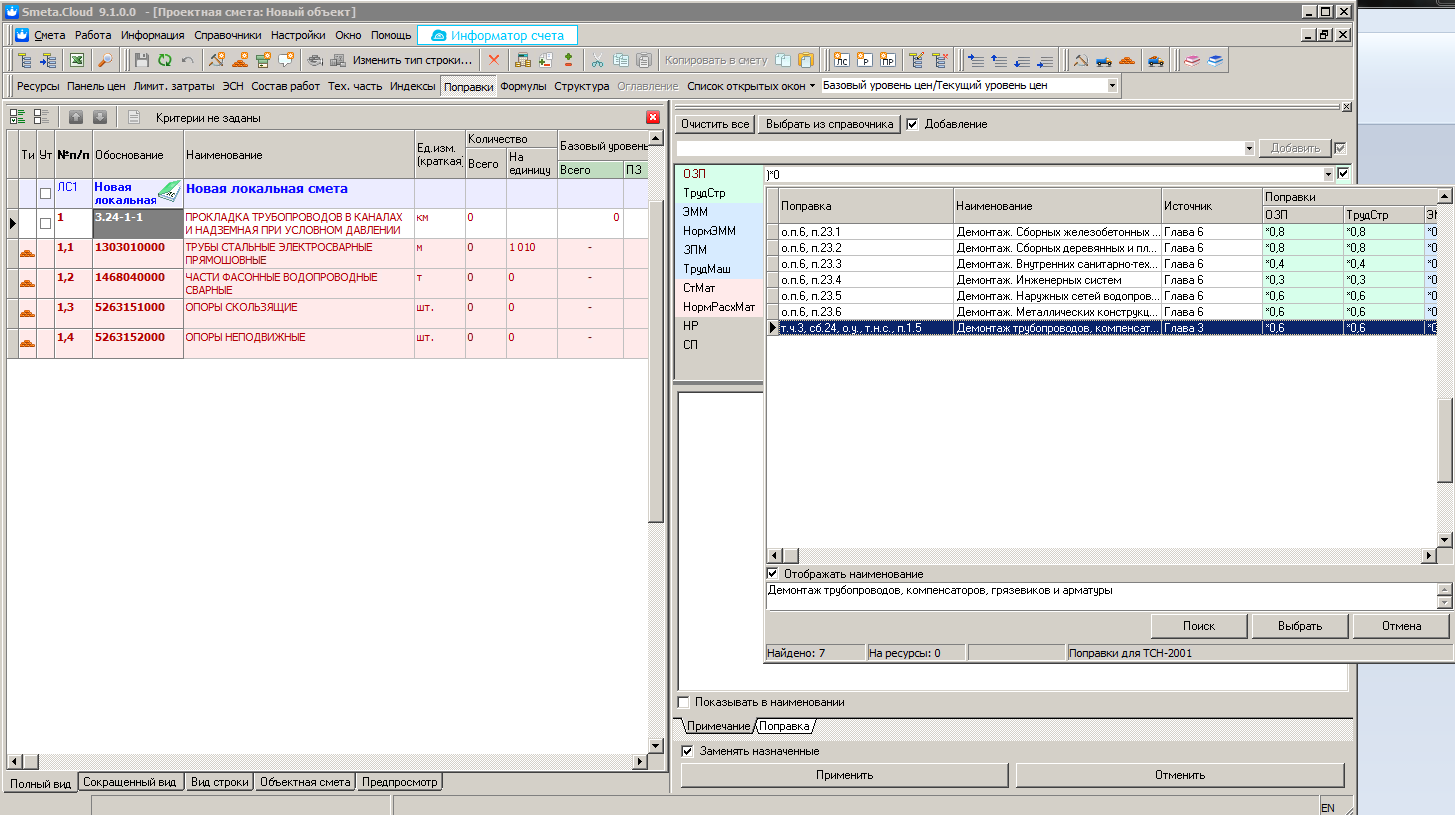Click the green refresh arrows icon
Viewport: 1455px width, 815px height.
164,60
